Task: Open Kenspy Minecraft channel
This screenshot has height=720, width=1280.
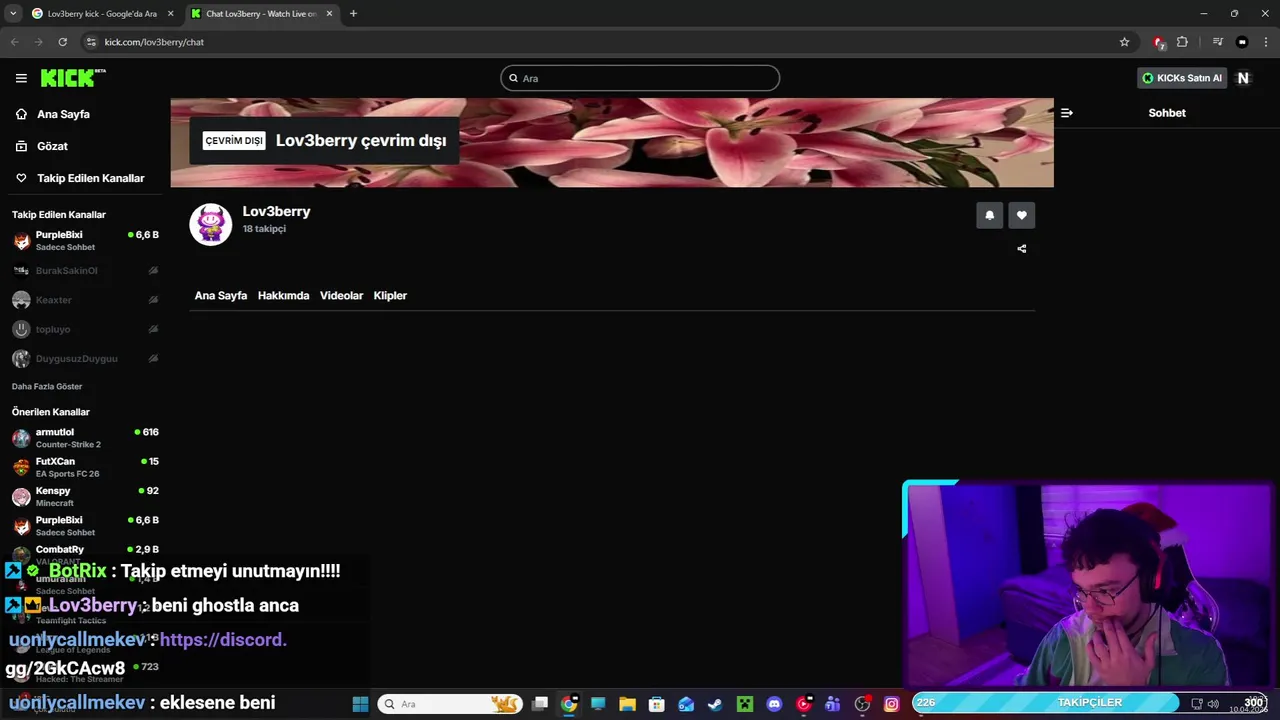Action: (x=85, y=496)
